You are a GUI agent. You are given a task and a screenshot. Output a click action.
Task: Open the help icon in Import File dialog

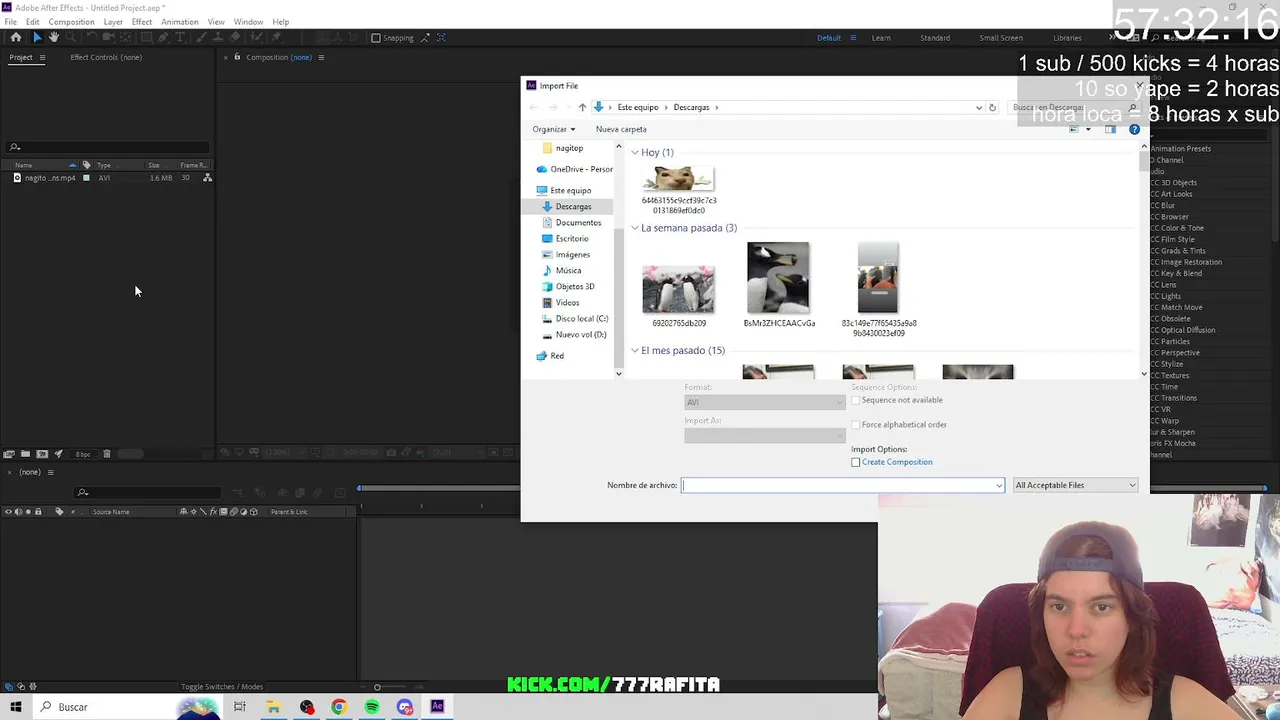[1134, 129]
